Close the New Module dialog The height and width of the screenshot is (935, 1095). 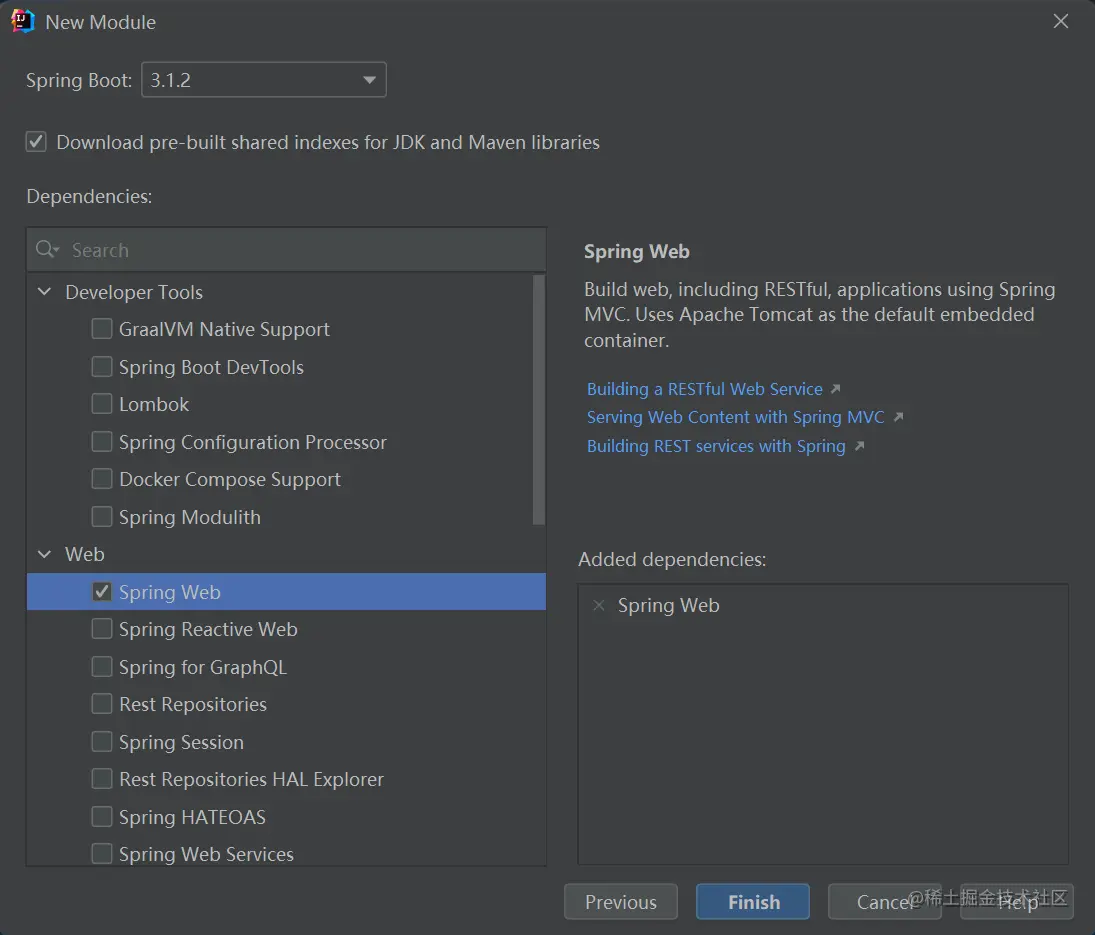tap(1061, 22)
